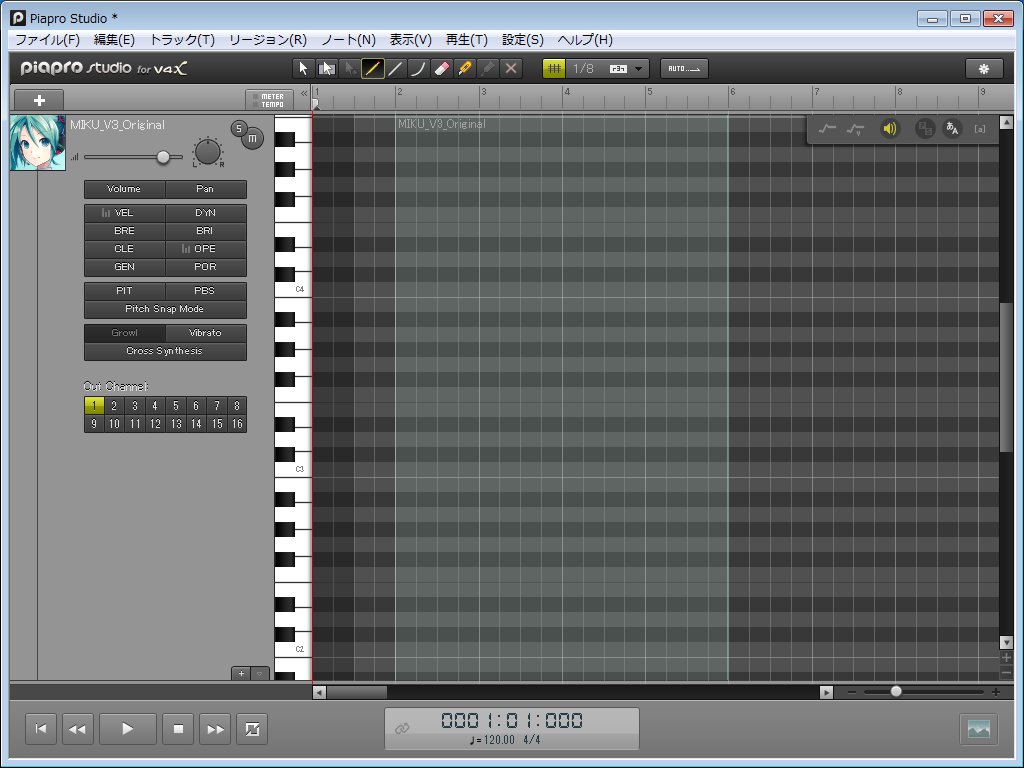Go to start with rewind-to-beginning button
Screen dimensions: 1024x768
40,729
